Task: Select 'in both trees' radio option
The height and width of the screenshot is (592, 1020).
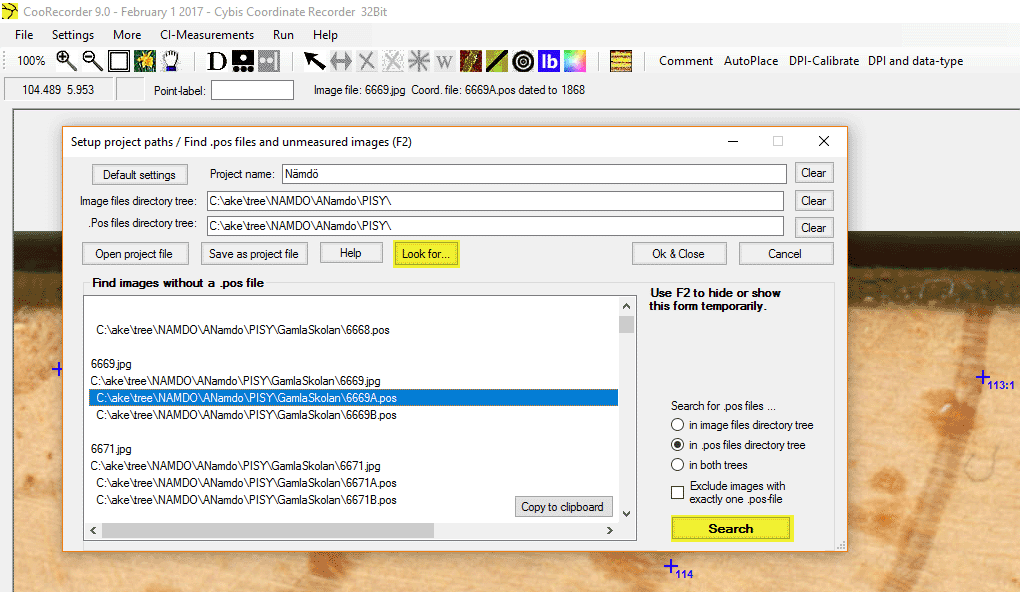Action: pyautogui.click(x=677, y=465)
